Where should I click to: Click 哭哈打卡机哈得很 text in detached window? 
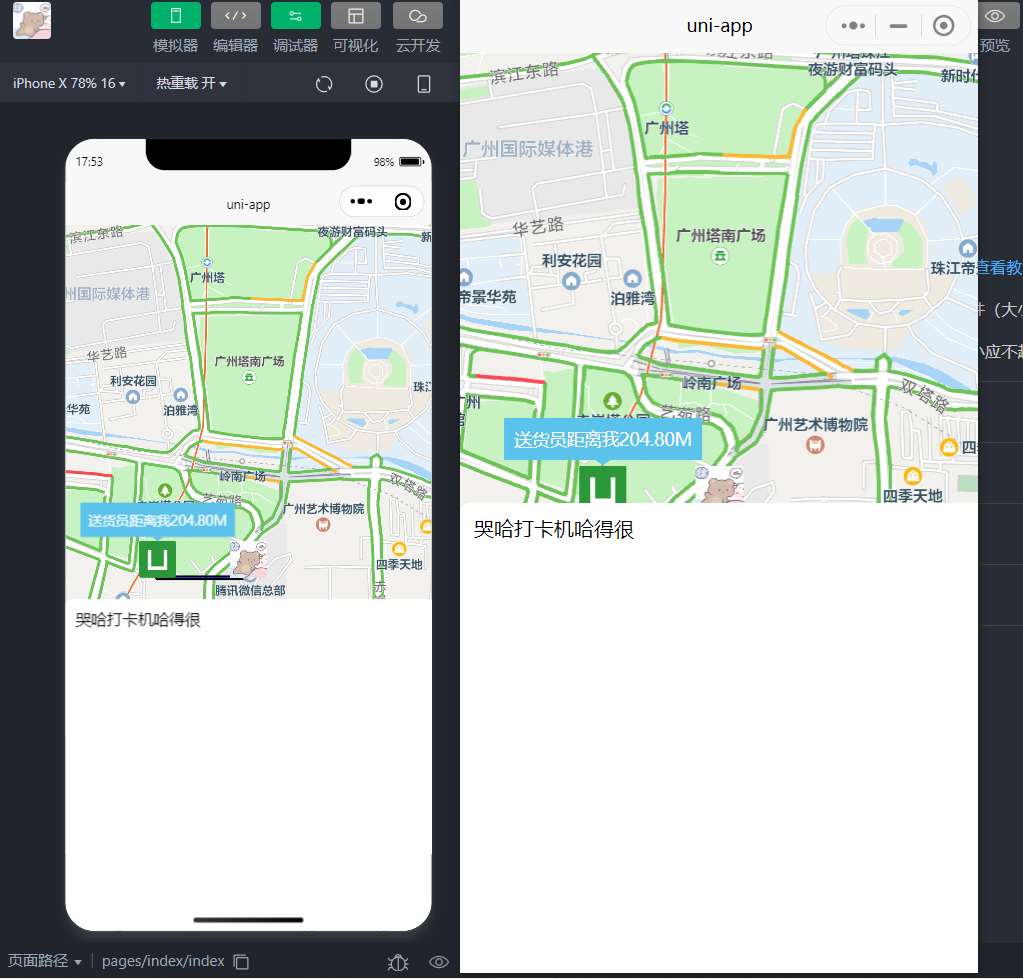tap(553, 529)
